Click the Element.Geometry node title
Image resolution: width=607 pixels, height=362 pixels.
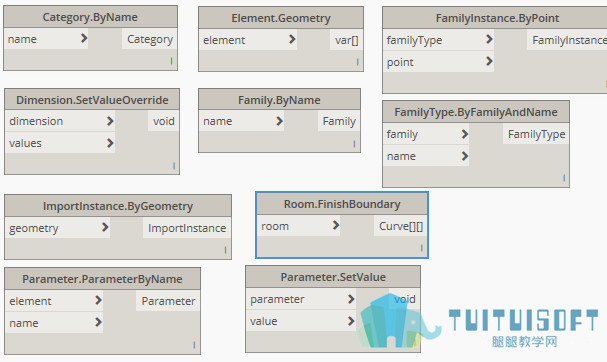pos(281,18)
